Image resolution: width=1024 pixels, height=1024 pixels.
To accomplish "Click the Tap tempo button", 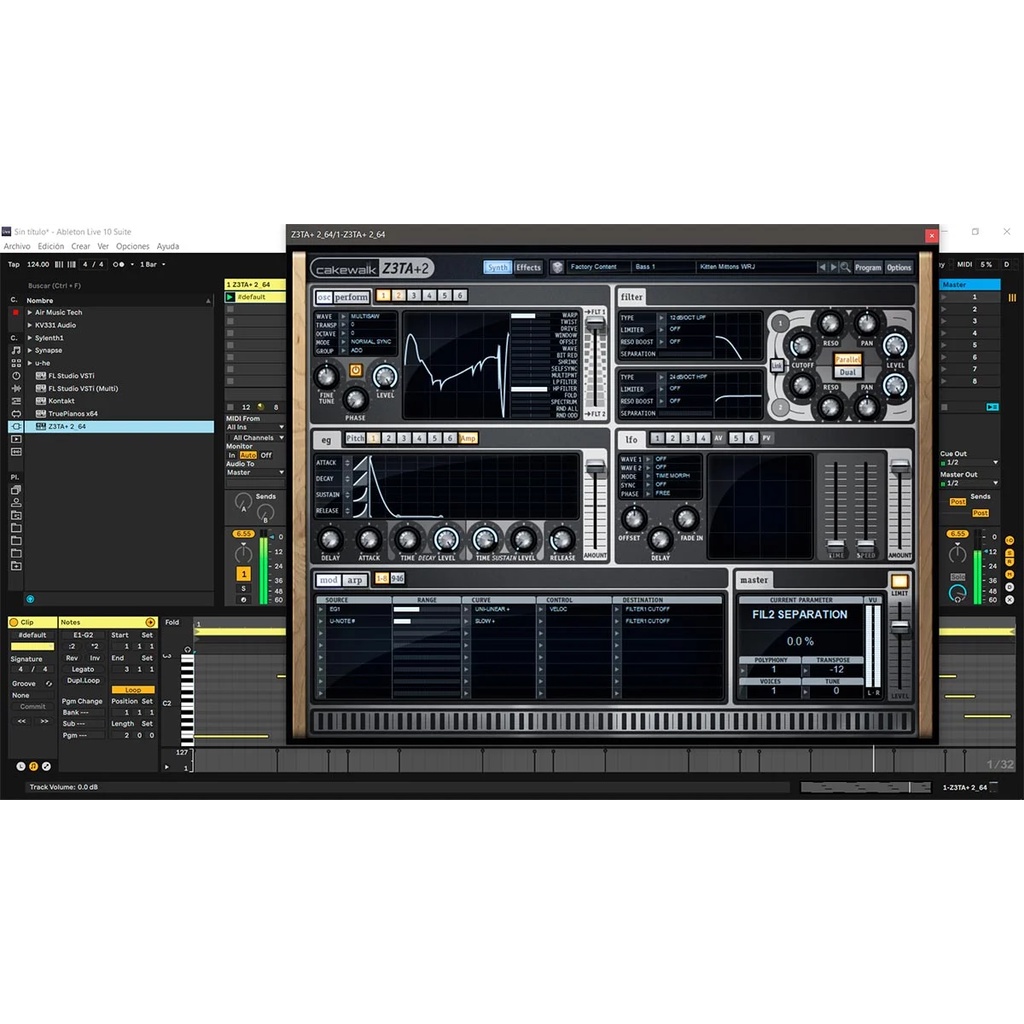I will click(x=14, y=264).
